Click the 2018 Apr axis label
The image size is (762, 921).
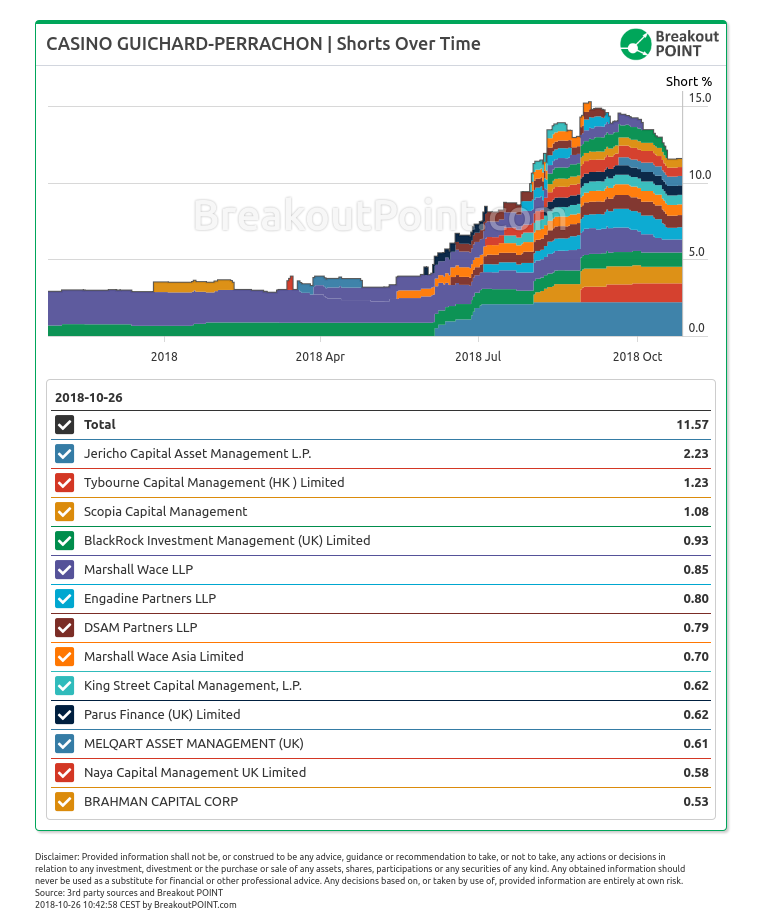click(x=320, y=357)
